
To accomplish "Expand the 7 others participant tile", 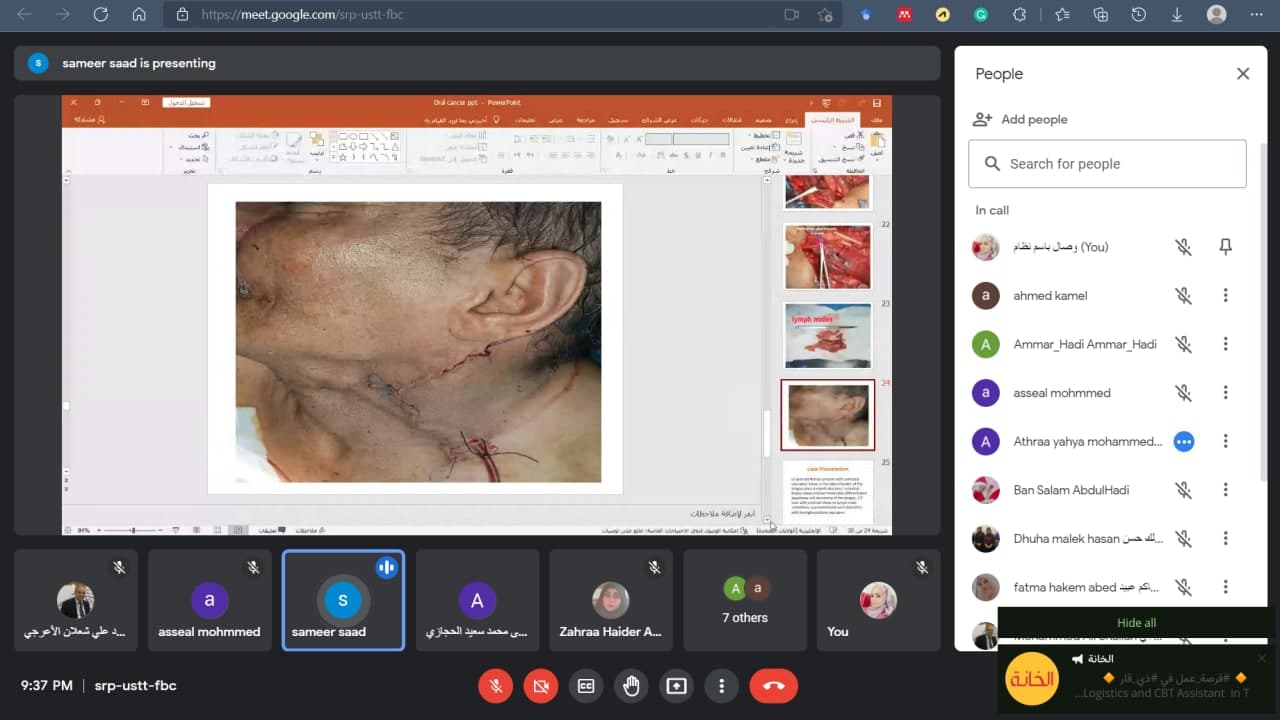I will point(745,600).
